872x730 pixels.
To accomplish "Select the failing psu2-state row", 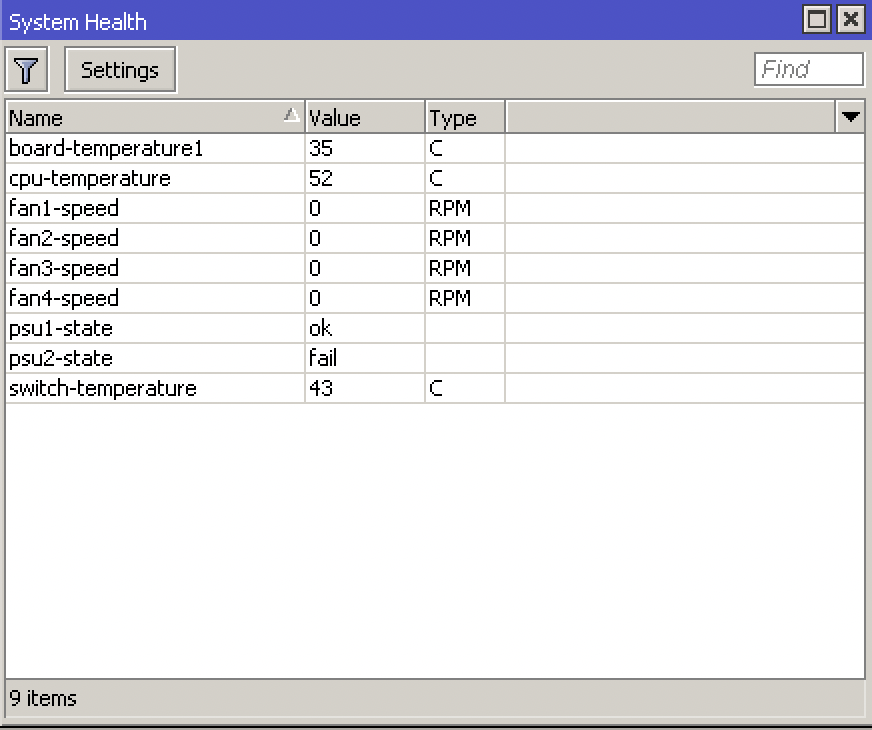I will pos(150,358).
